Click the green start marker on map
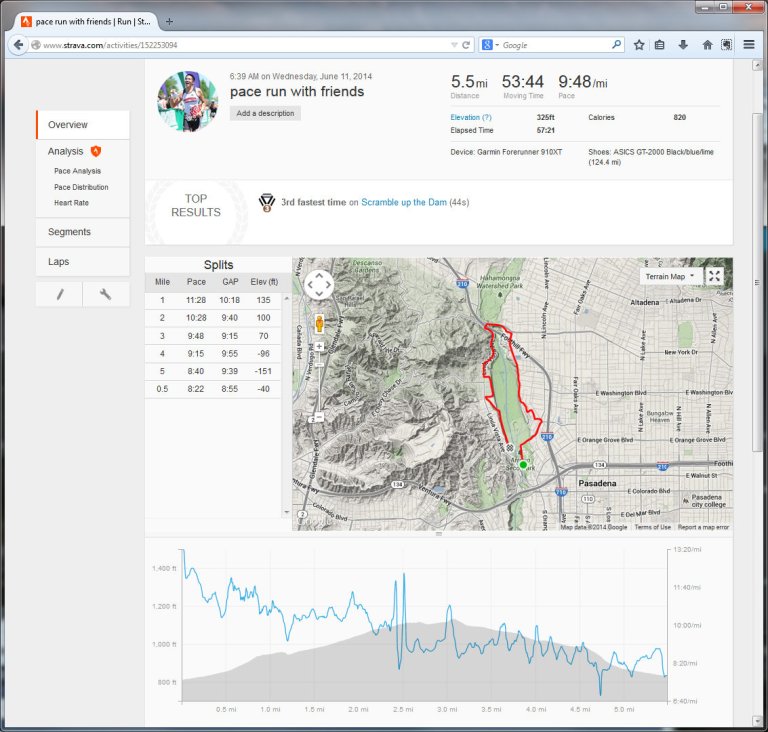768x732 pixels. [523, 464]
